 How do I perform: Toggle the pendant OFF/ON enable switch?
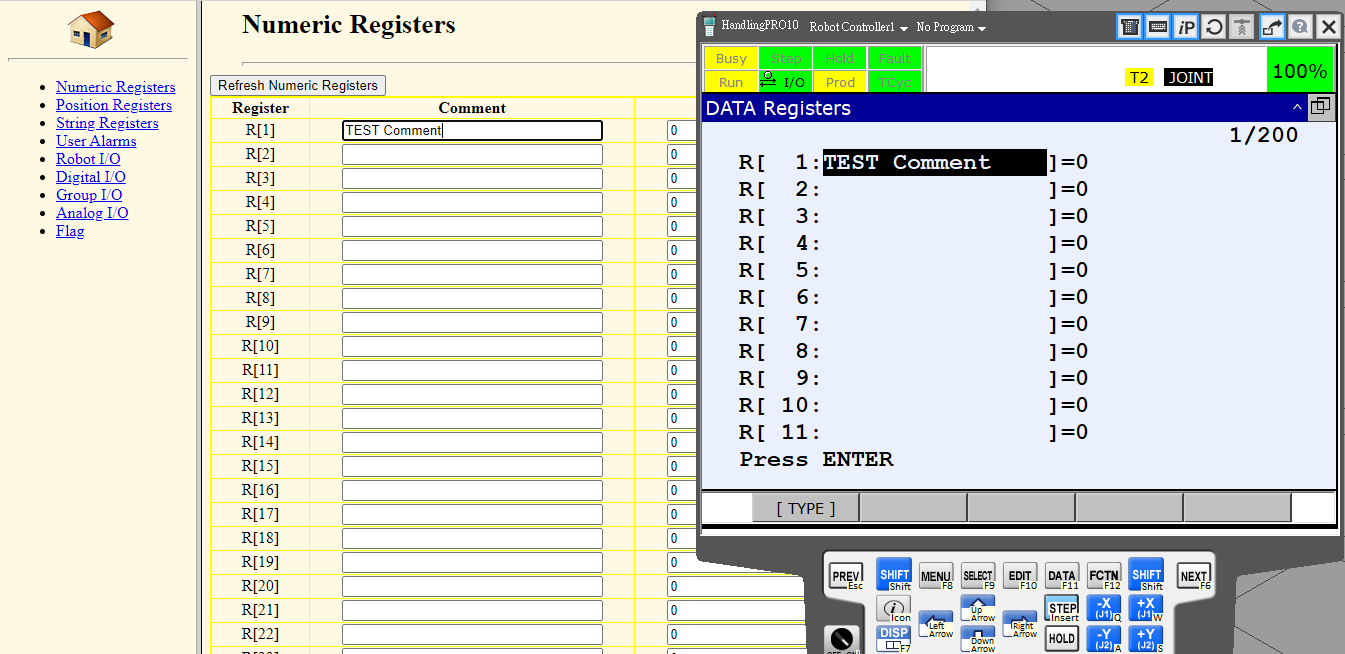(x=842, y=639)
